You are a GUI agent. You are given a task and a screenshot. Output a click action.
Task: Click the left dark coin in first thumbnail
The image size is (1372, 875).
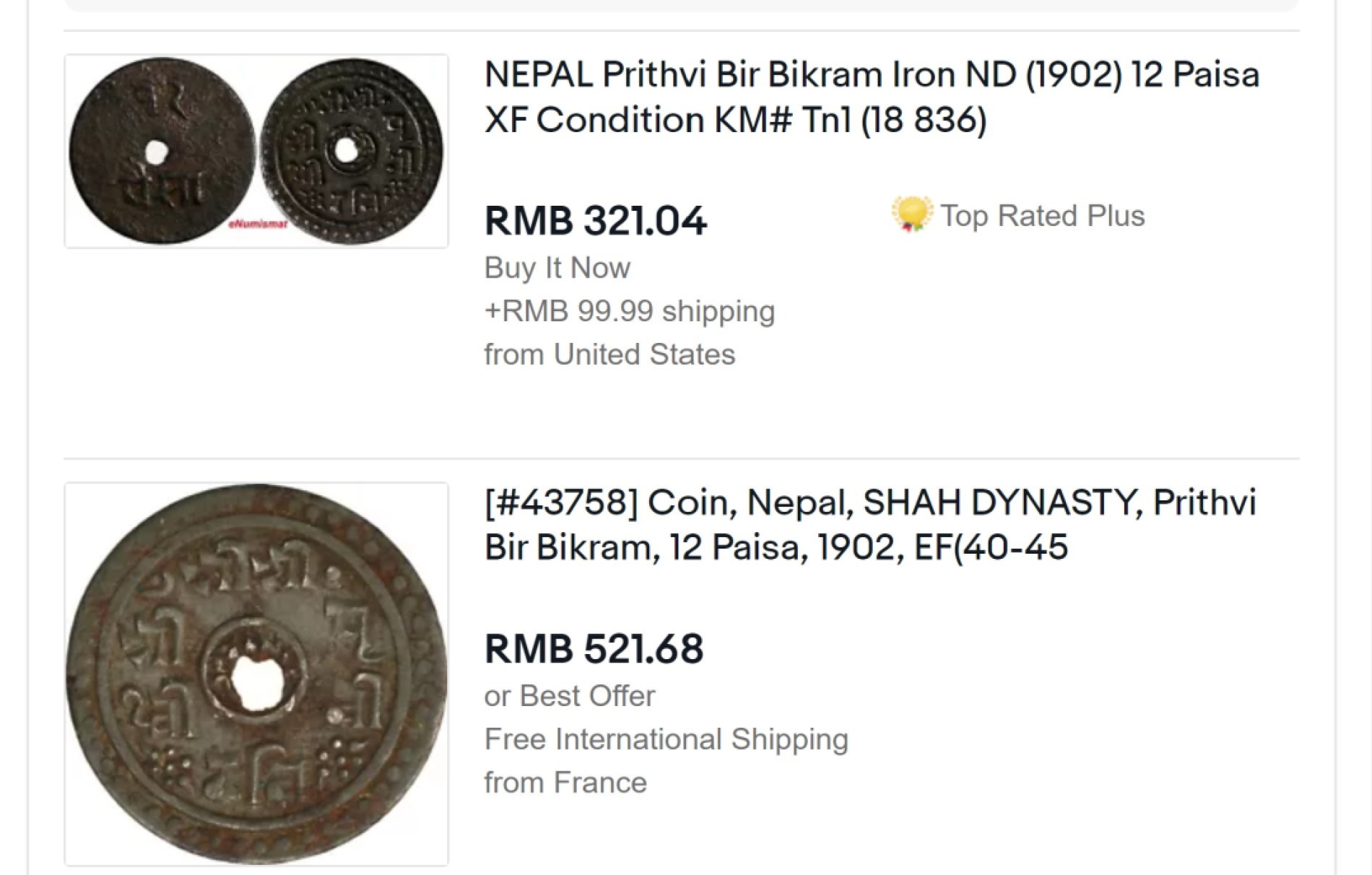(x=162, y=151)
